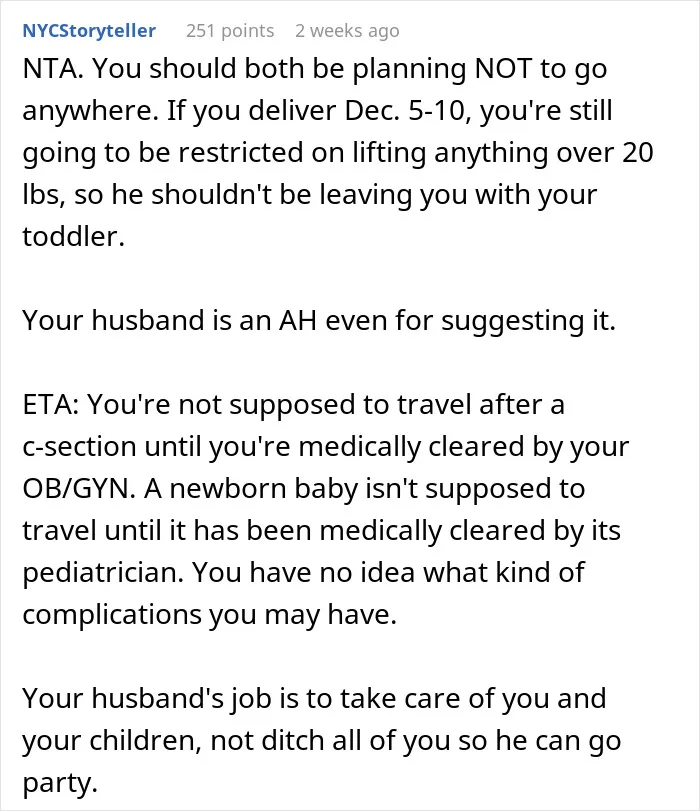This screenshot has height=811, width=700.
Task: Click the phrase Your husband's job
Action: tap(147, 699)
